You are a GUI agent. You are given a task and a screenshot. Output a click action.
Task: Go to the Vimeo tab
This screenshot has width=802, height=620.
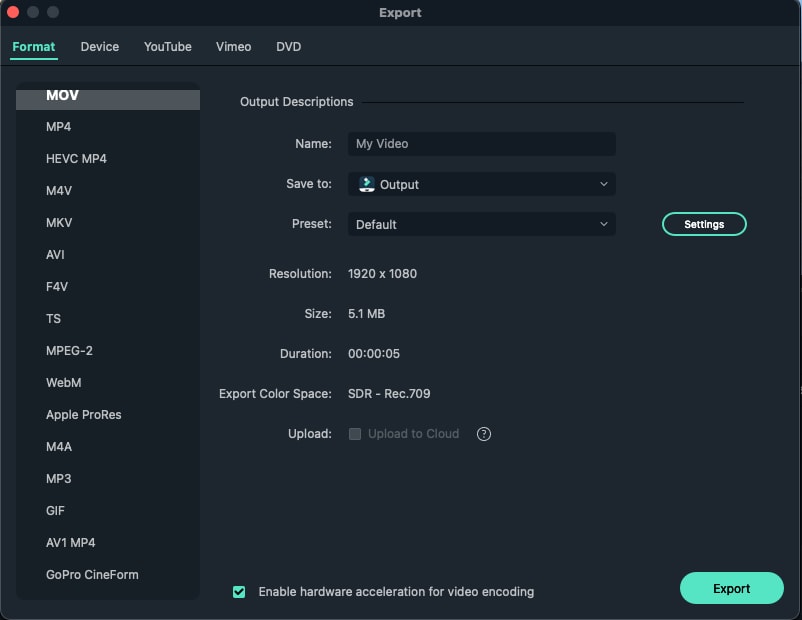pyautogui.click(x=233, y=47)
